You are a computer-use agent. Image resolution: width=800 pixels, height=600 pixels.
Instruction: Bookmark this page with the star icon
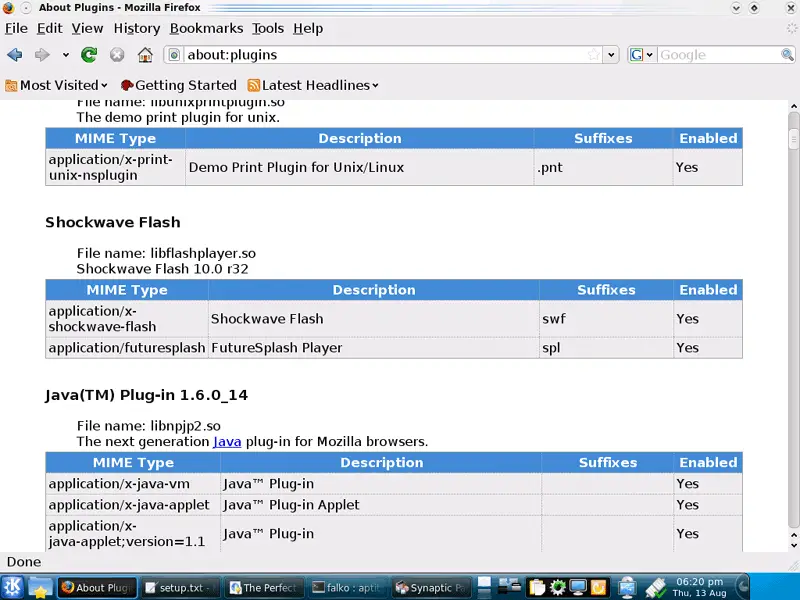click(x=593, y=55)
